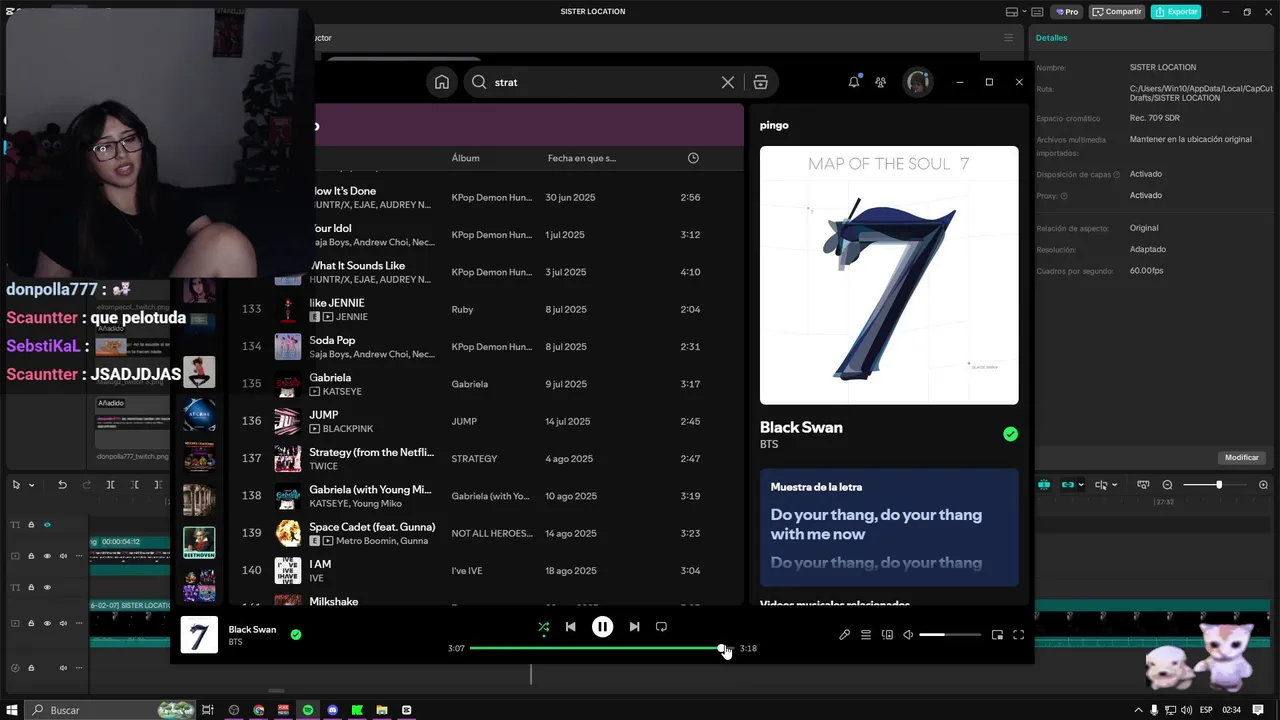Screen dimensions: 1280x720
Task: Open BTS artist link under Black Swan title
Action: (769, 444)
